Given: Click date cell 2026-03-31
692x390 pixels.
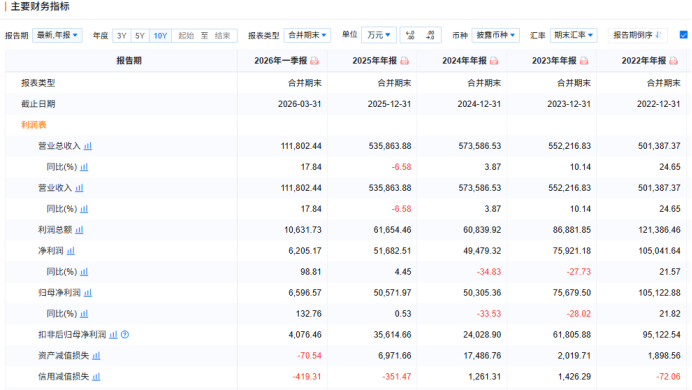Looking at the screenshot, I should (x=300, y=104).
